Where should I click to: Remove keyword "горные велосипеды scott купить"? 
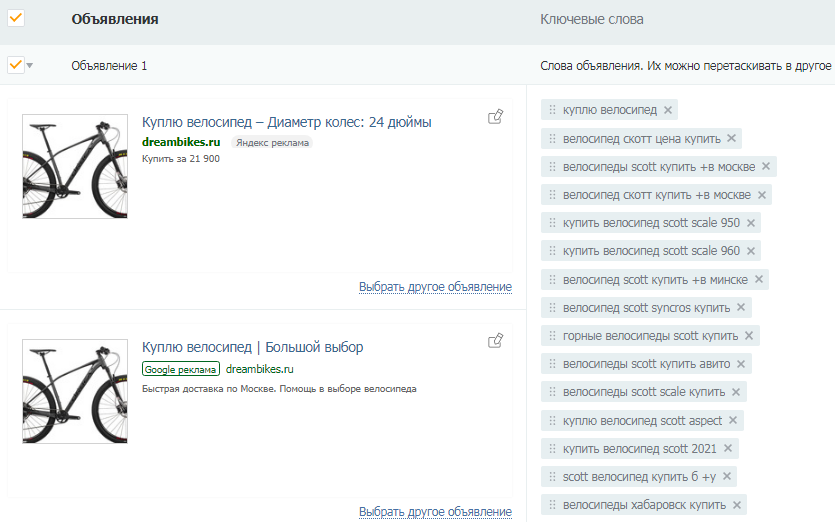749,336
